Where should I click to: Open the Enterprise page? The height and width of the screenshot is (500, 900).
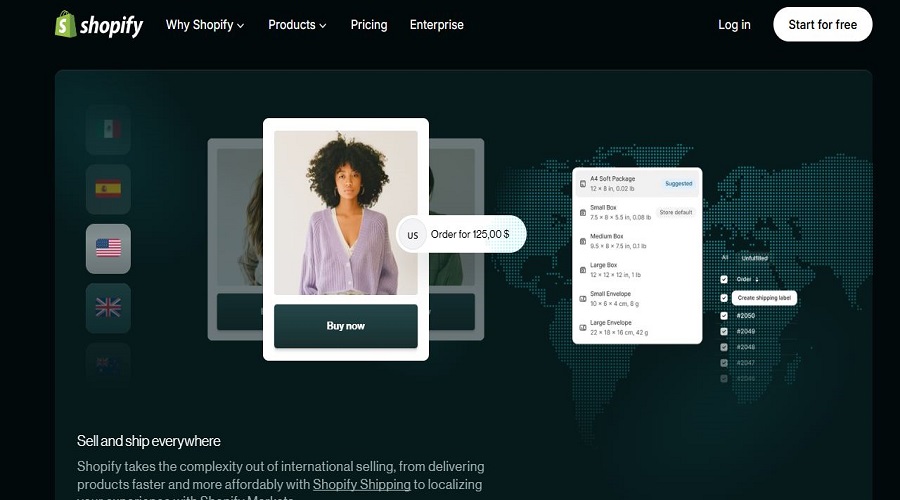(437, 25)
